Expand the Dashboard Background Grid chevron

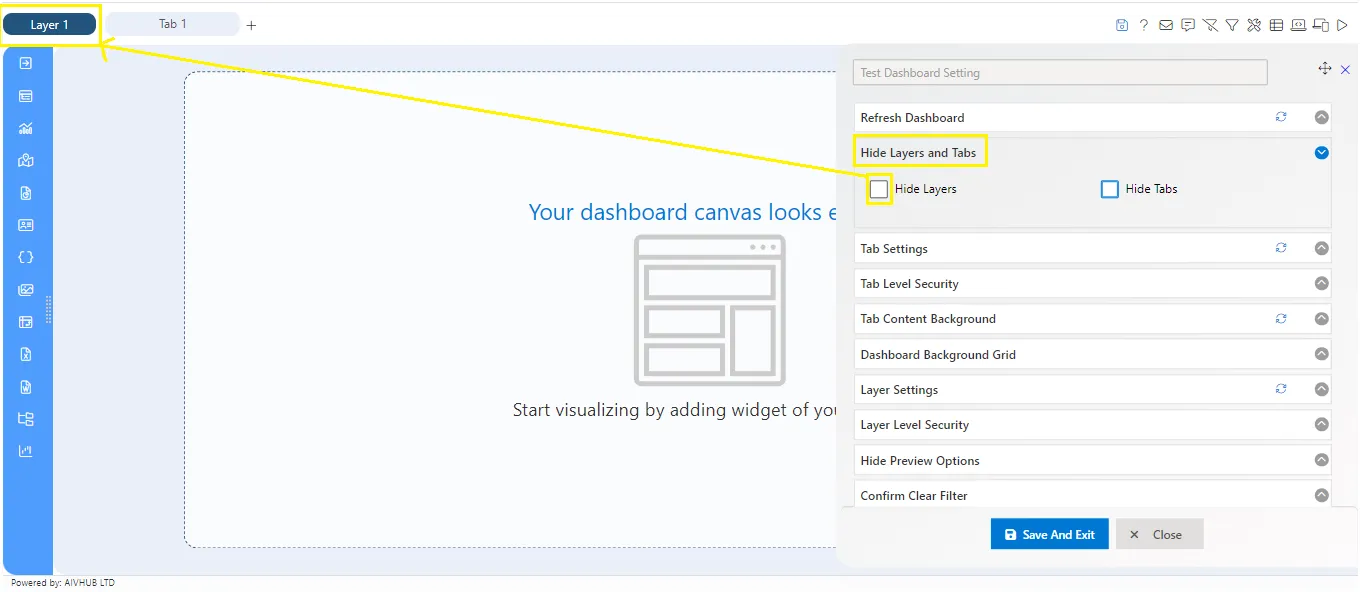(1322, 354)
